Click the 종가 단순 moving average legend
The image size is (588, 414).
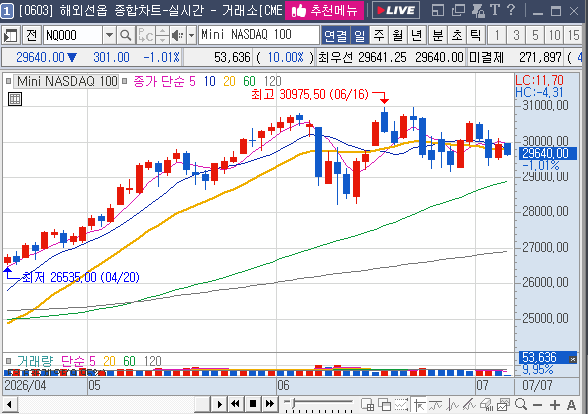point(159,81)
